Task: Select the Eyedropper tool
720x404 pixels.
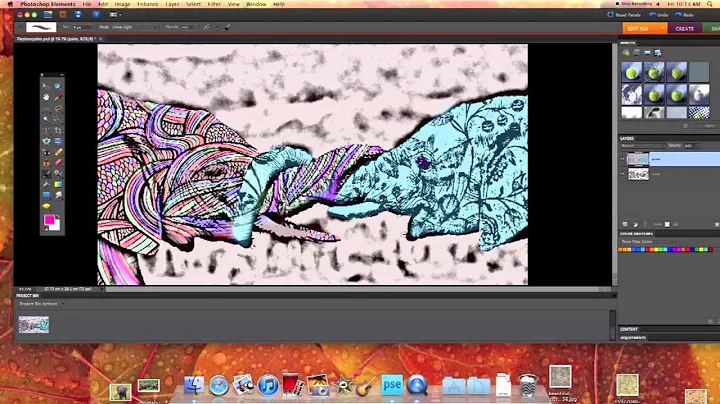Action: [x=58, y=97]
